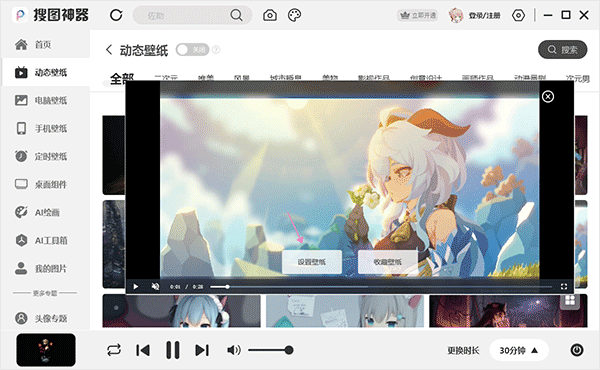Skip to next wallpaper

pos(202,350)
